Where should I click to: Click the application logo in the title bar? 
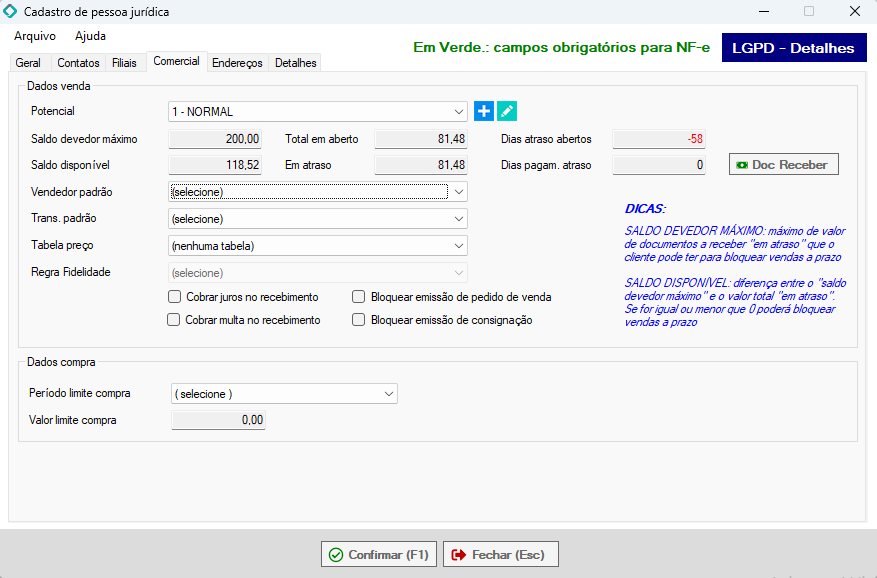point(11,12)
